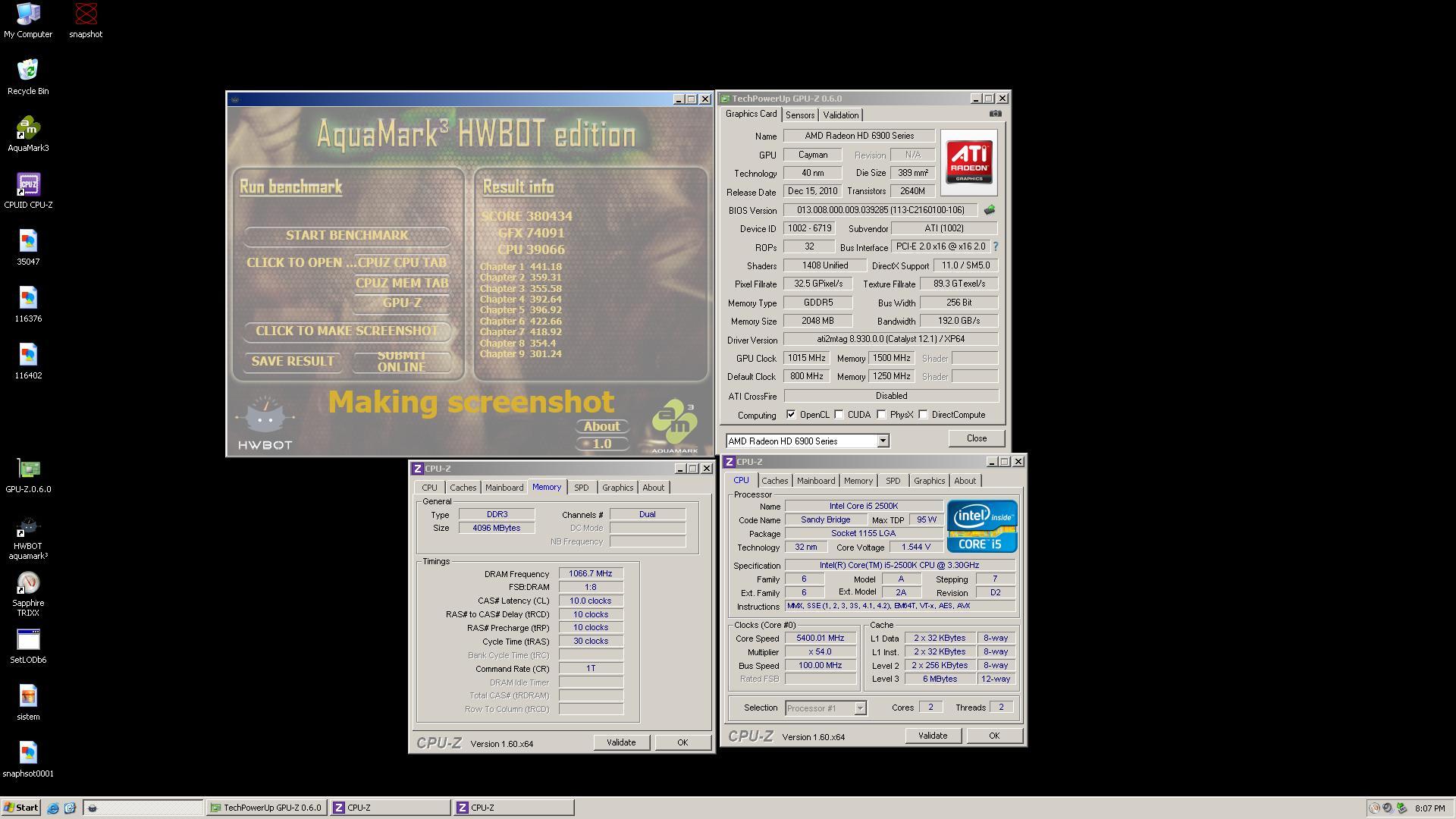Click Close button in GPU-Z window
The width and height of the screenshot is (1456, 819).
coord(976,438)
